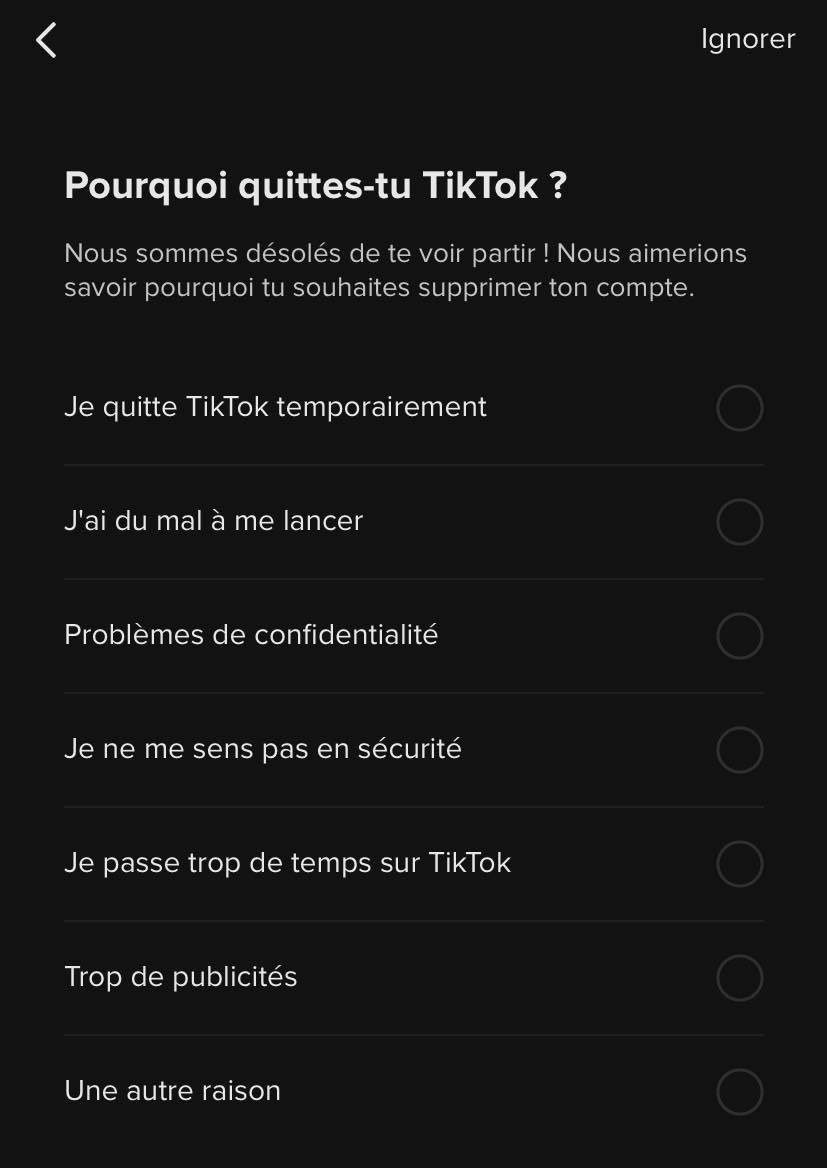Tap the 'Je passe trop de temps sur TikTok' text
The width and height of the screenshot is (827, 1168).
[x=287, y=863]
